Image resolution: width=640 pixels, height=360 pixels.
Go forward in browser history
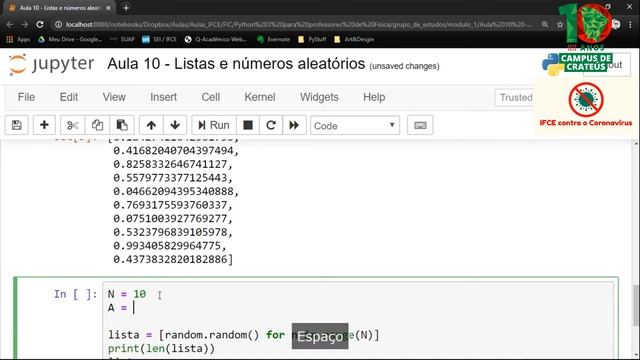24,24
